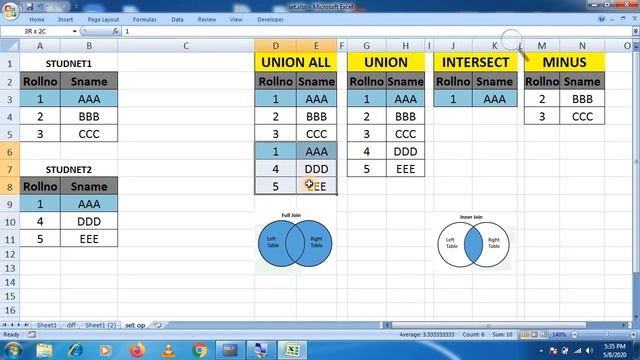The image size is (640, 360).
Task: Select column D header
Action: pos(276,46)
